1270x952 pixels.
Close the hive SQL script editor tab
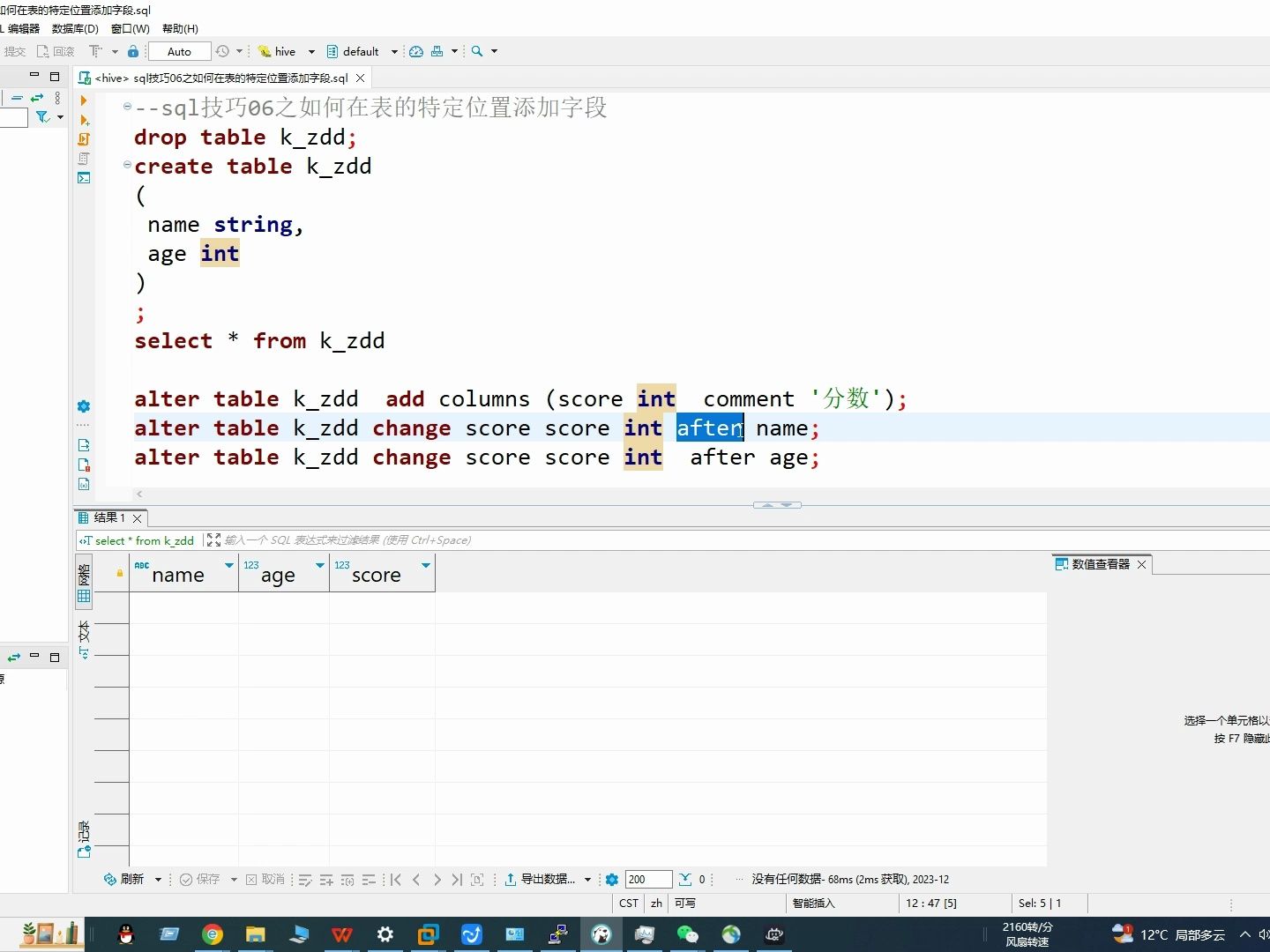[360, 78]
